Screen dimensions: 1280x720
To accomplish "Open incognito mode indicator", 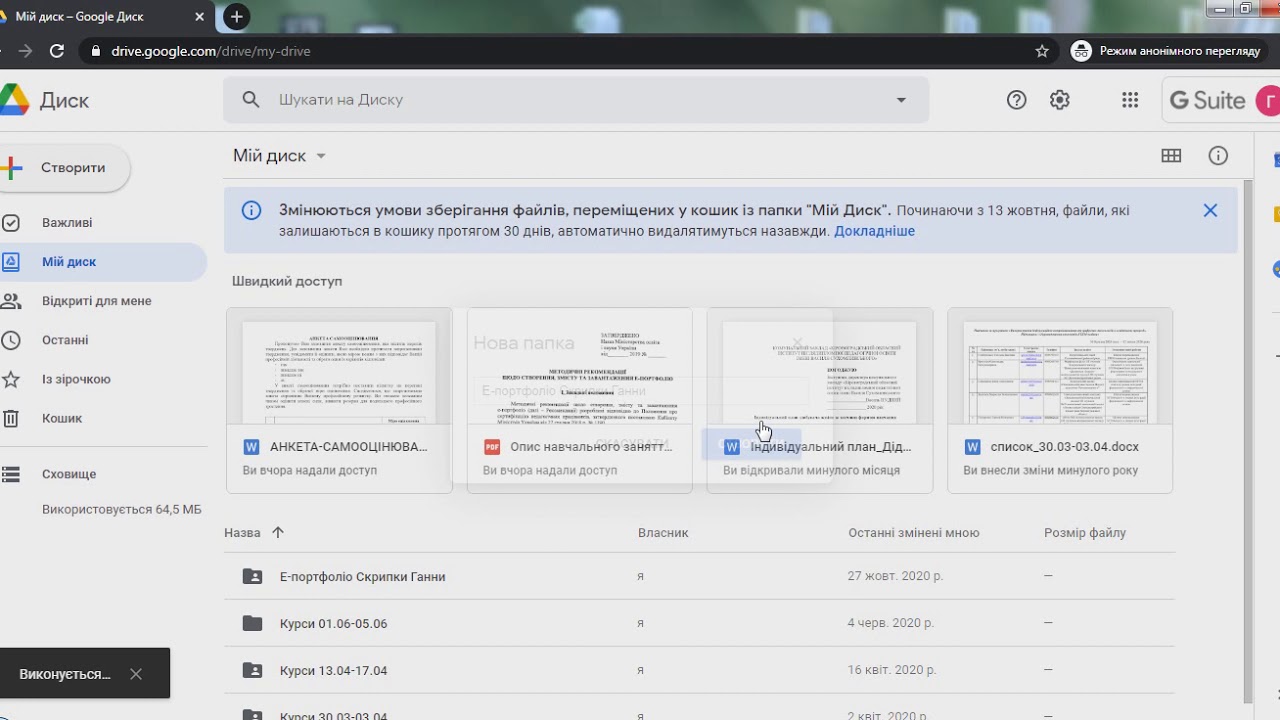I will point(1166,51).
